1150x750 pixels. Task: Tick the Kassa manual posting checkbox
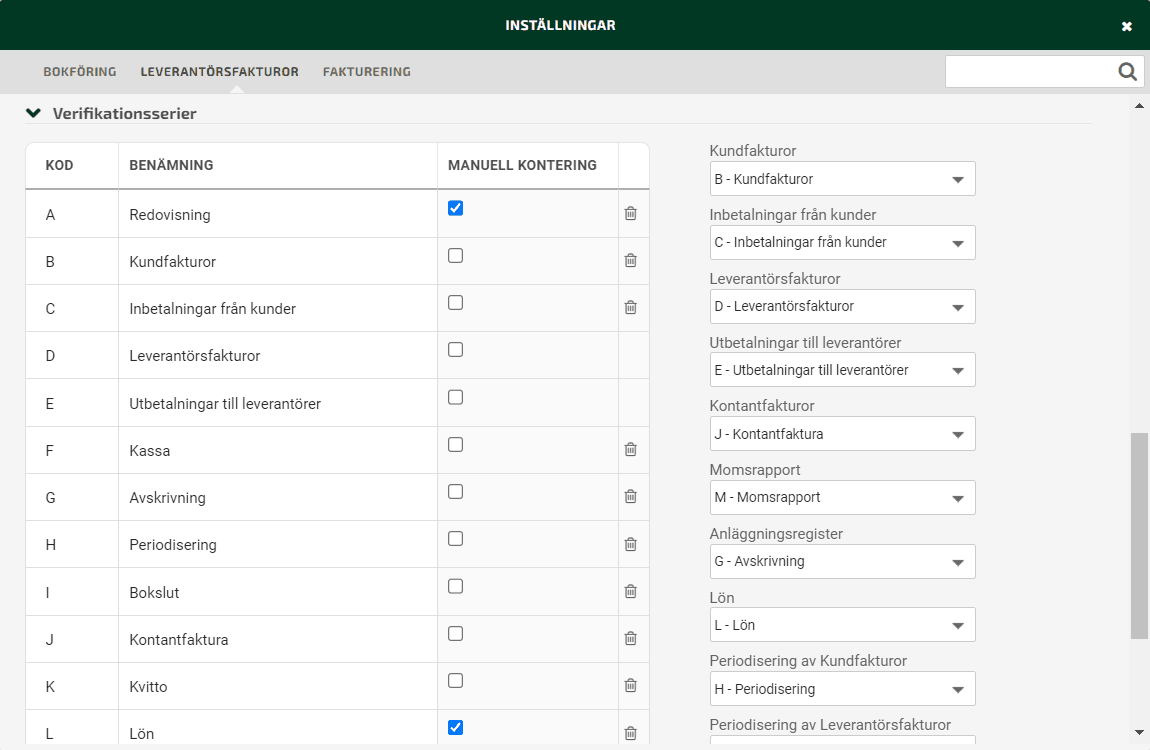(x=455, y=445)
